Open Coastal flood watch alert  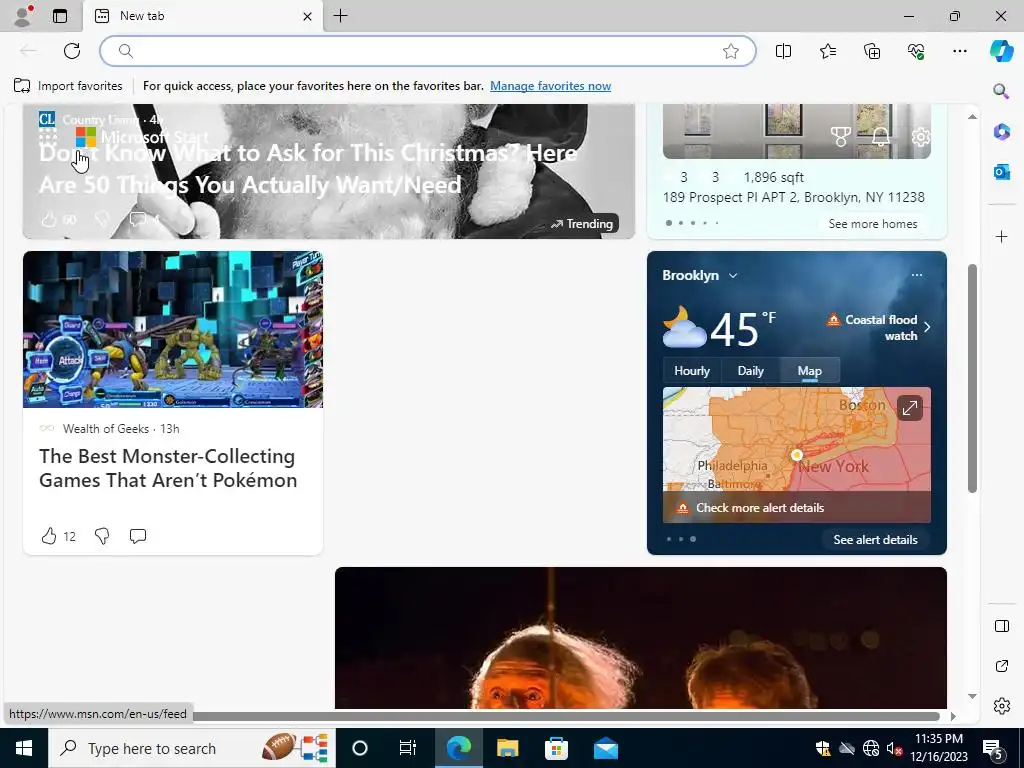click(879, 327)
